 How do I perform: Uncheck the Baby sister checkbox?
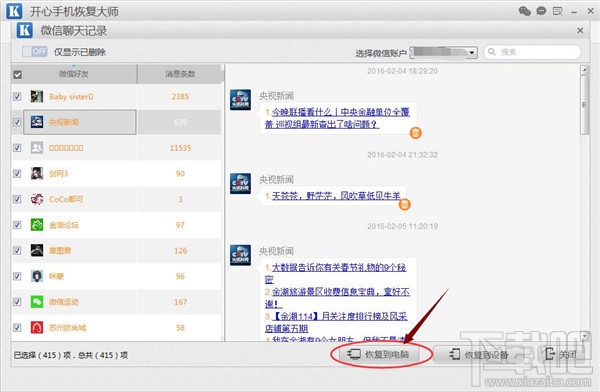pos(17,96)
